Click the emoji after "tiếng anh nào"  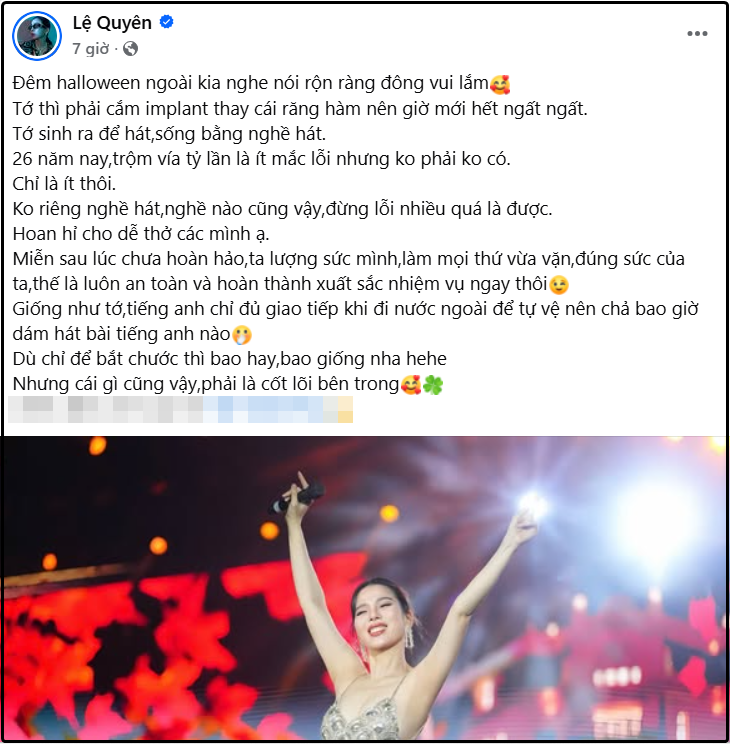tap(242, 335)
